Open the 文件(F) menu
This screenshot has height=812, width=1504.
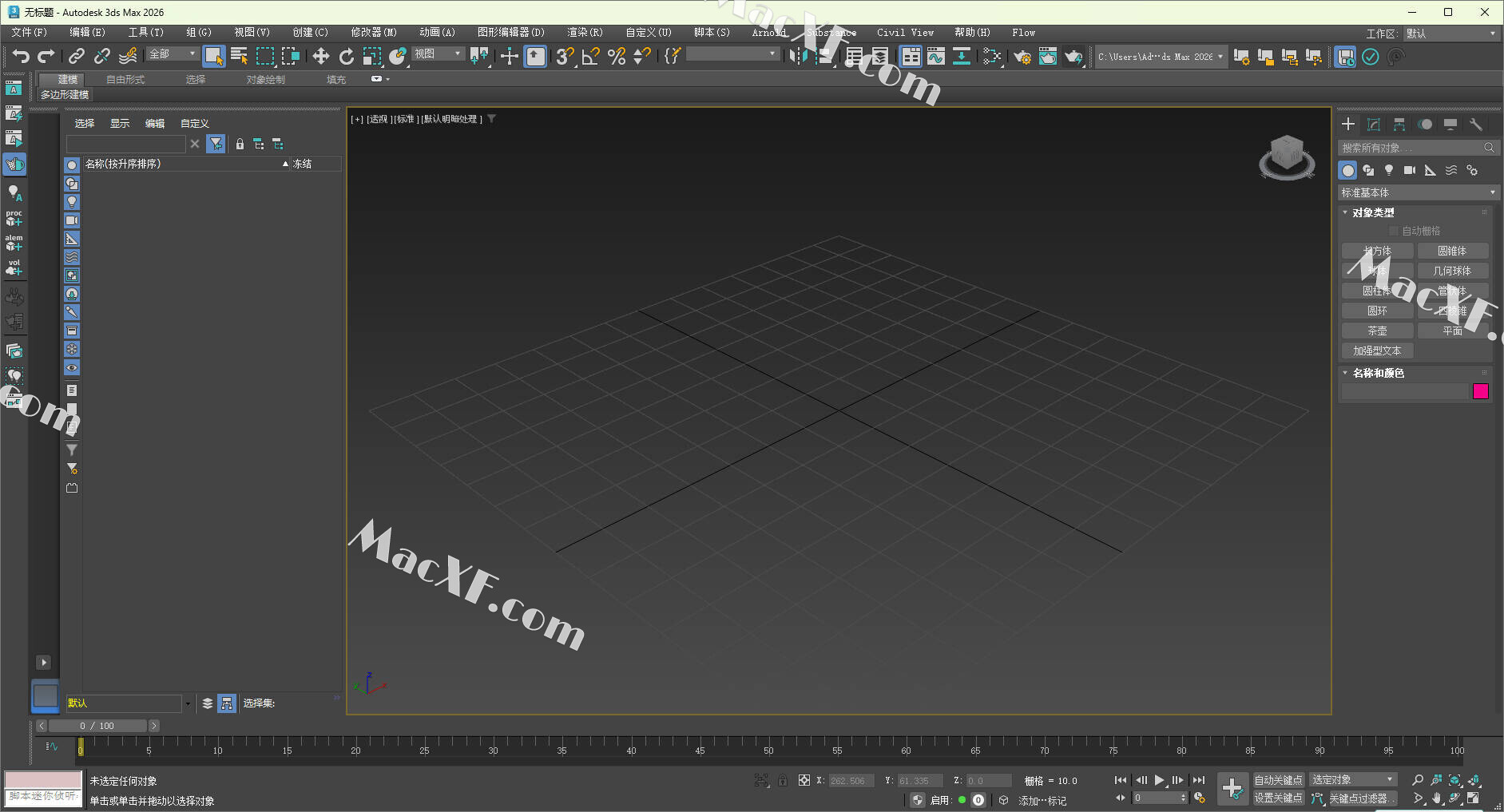30,33
